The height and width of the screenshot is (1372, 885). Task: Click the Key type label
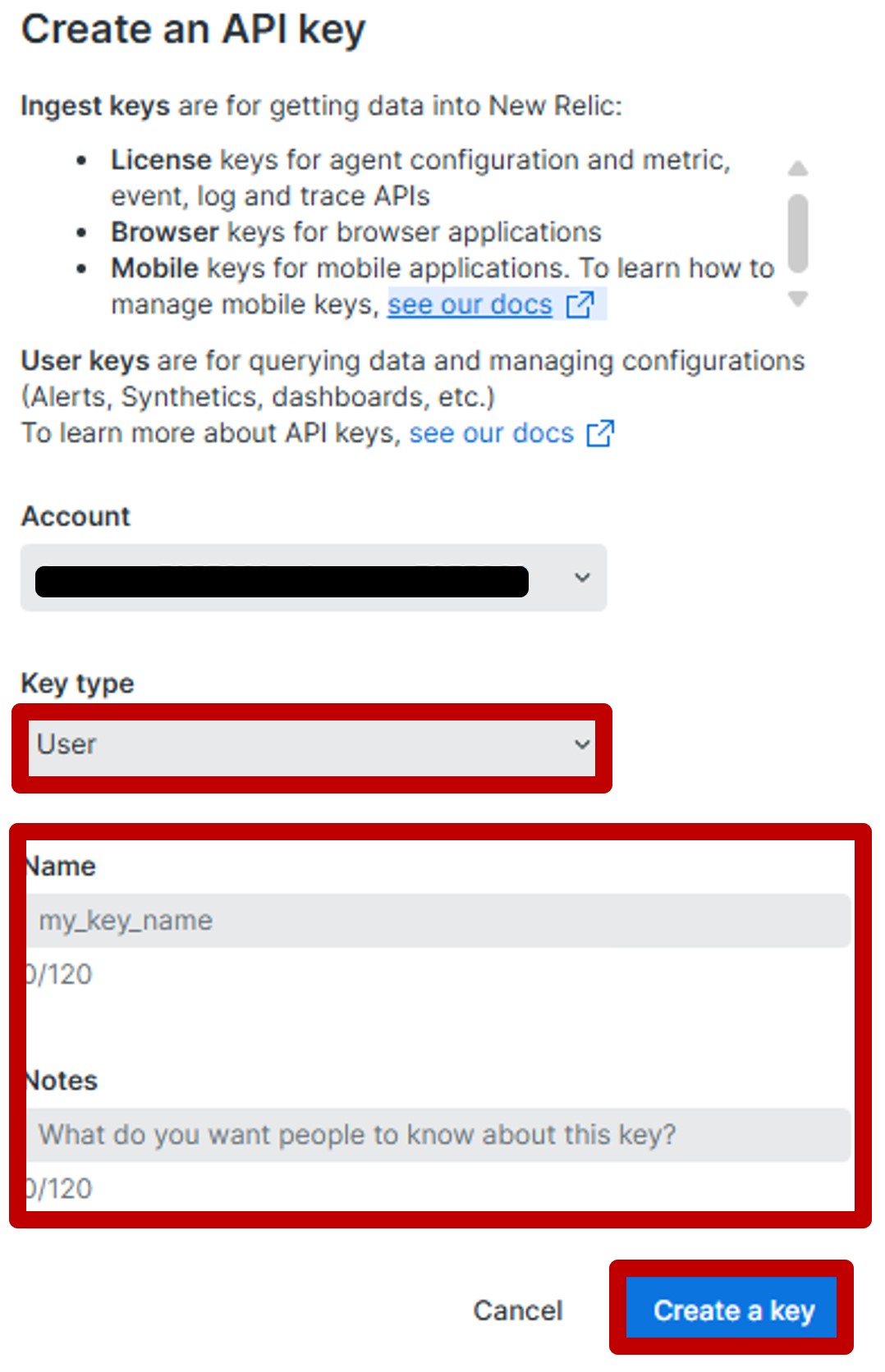coord(77,683)
